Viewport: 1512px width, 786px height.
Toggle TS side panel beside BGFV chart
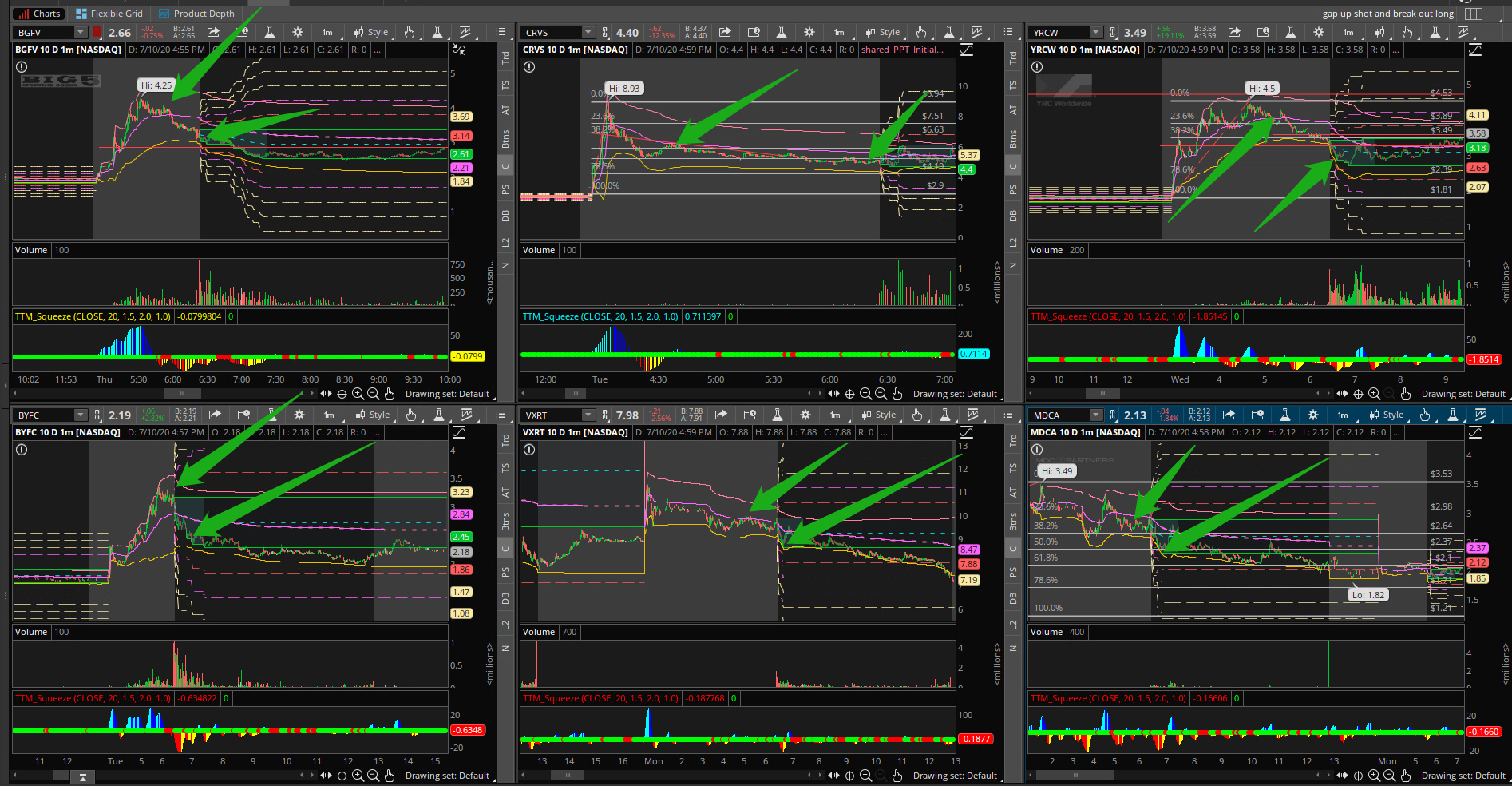coord(505,85)
